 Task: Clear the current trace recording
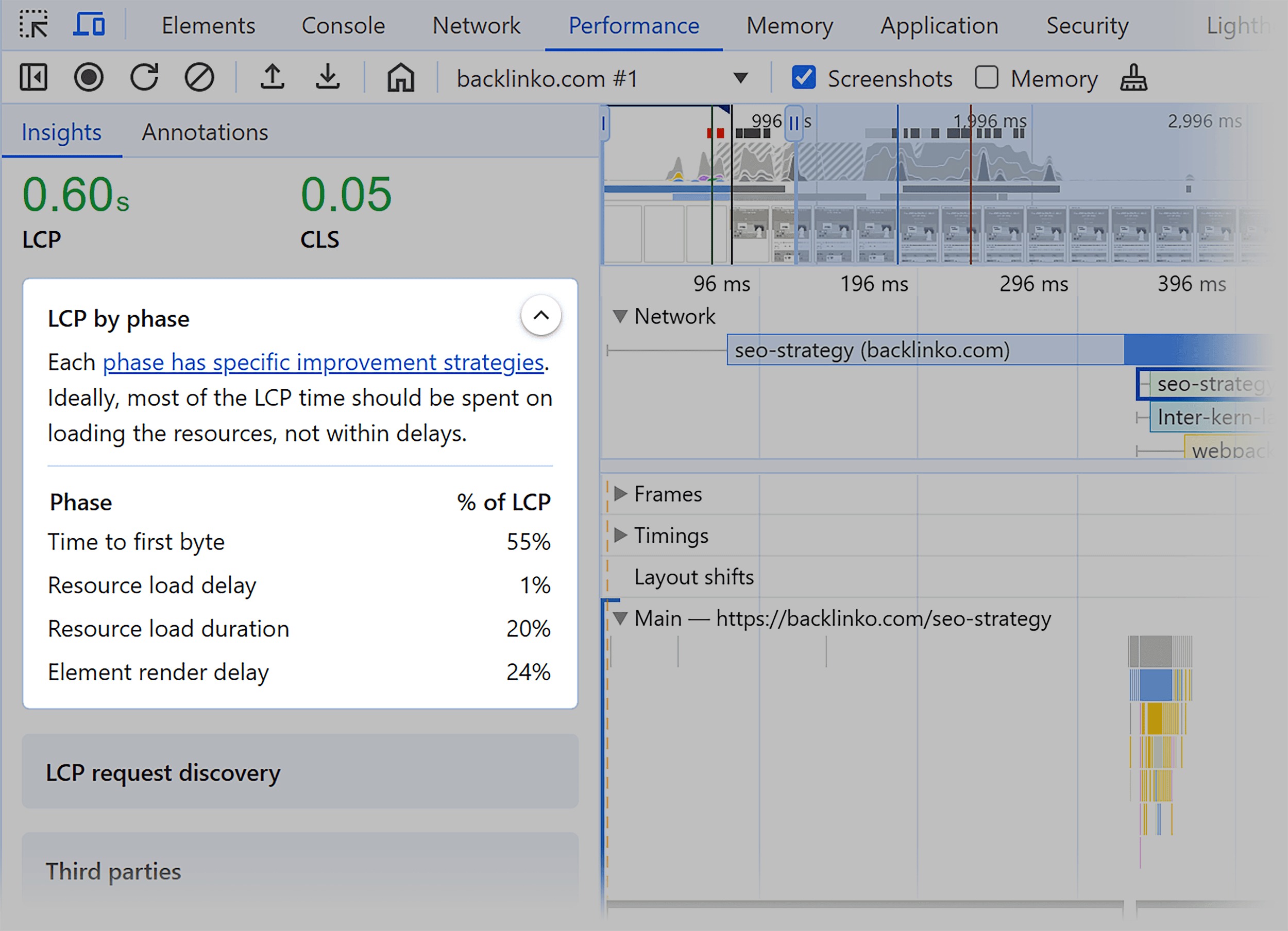pos(199,77)
